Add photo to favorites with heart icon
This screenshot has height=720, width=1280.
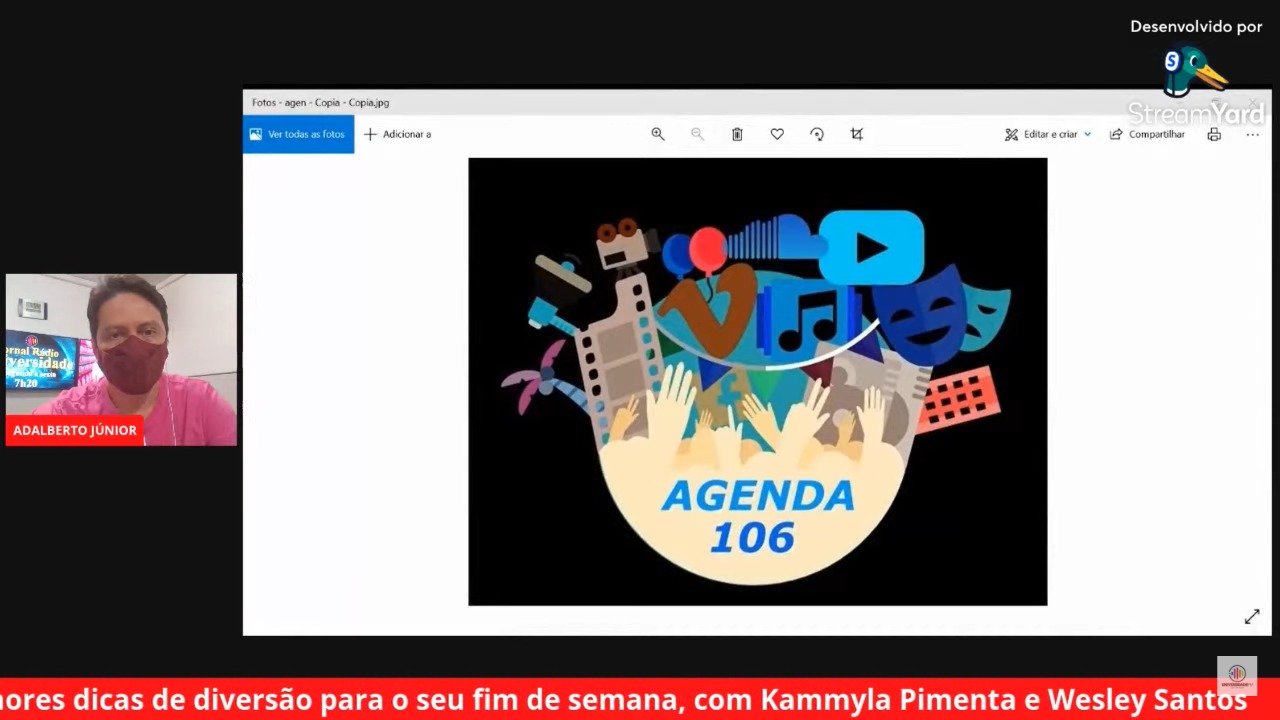(777, 134)
